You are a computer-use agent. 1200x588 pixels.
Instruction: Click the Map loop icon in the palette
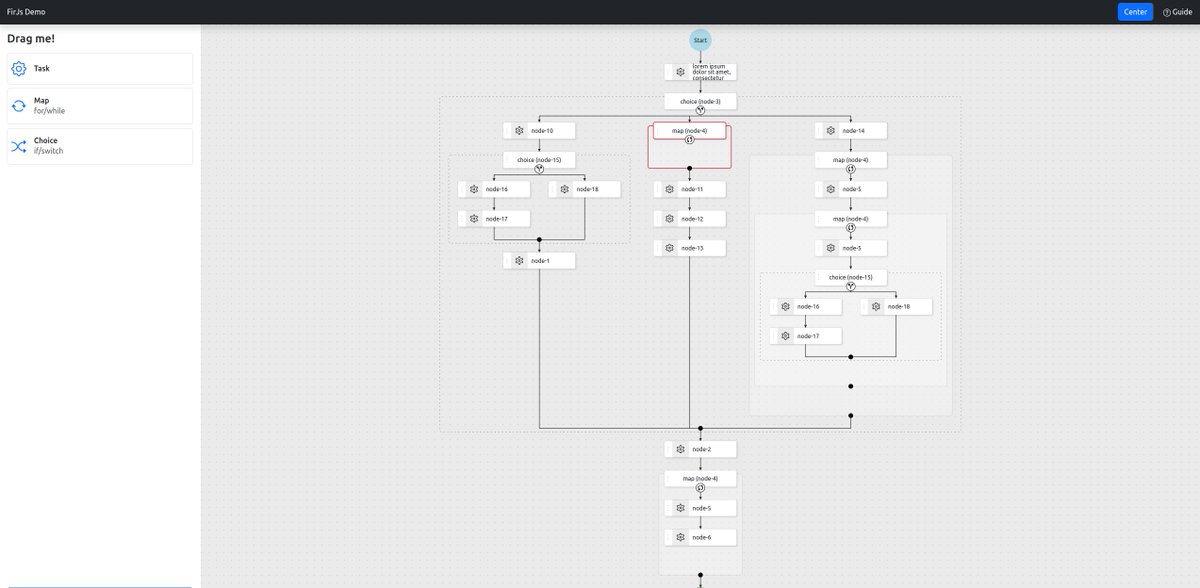pyautogui.click(x=18, y=106)
